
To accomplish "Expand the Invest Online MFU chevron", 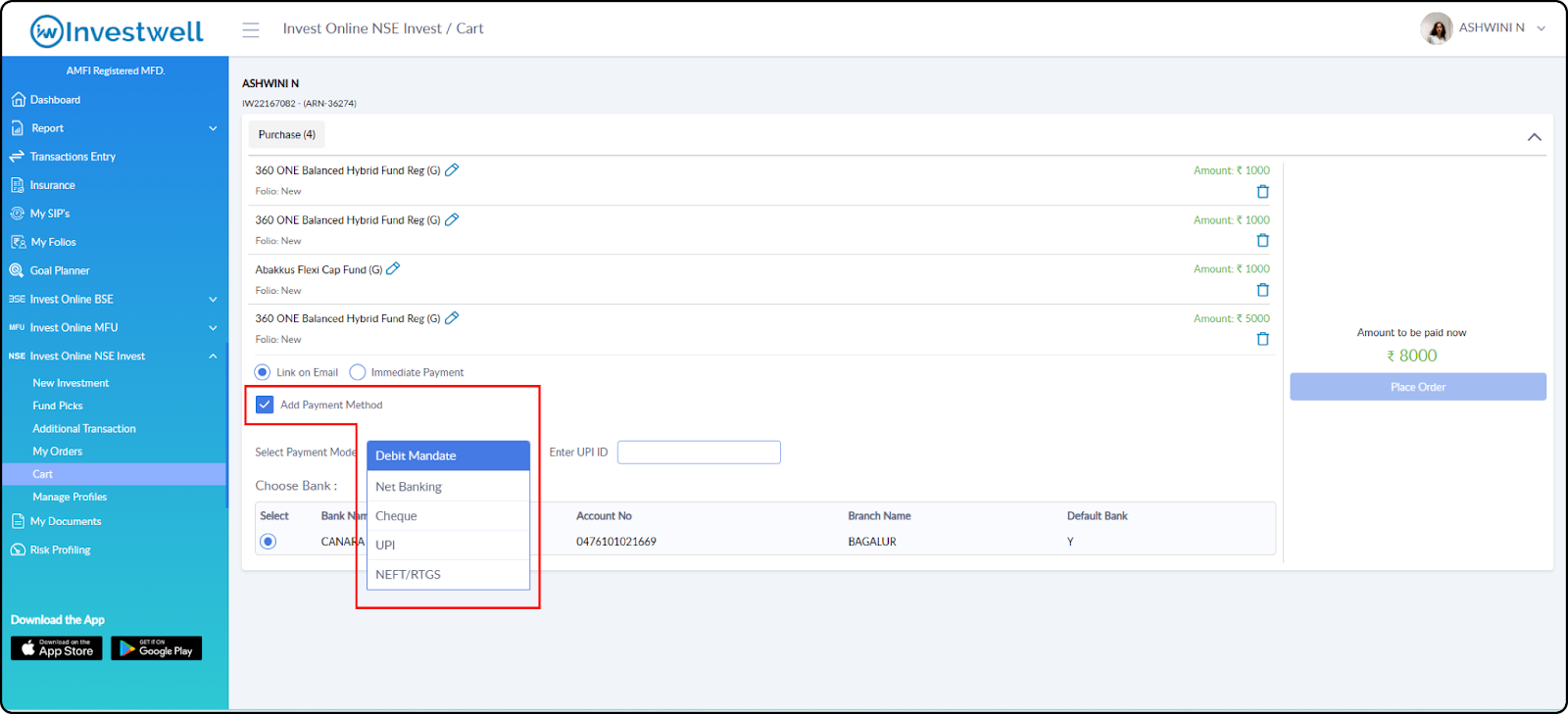I will tap(213, 328).
